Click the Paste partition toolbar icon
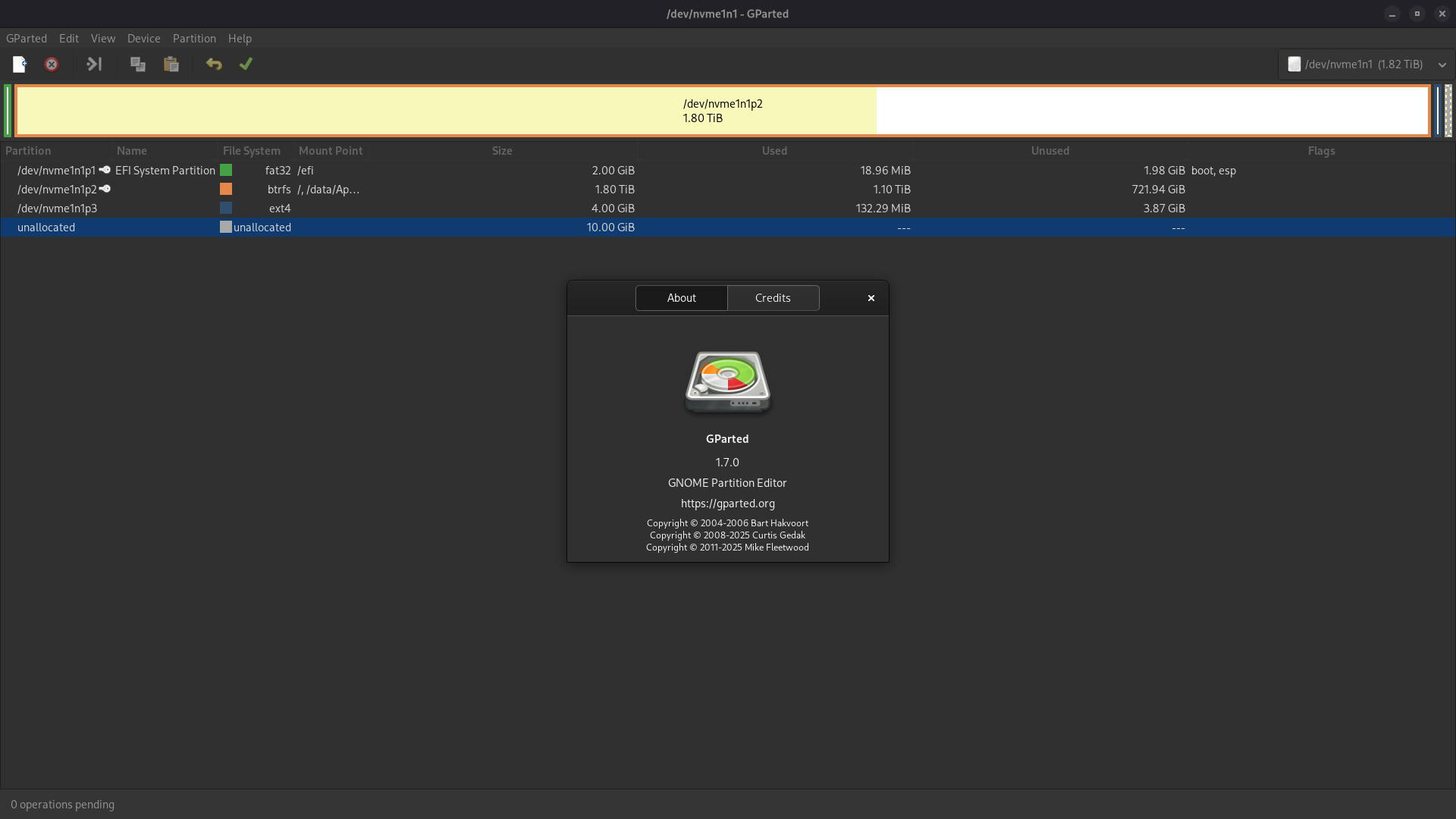This screenshot has height=819, width=1456. point(171,64)
